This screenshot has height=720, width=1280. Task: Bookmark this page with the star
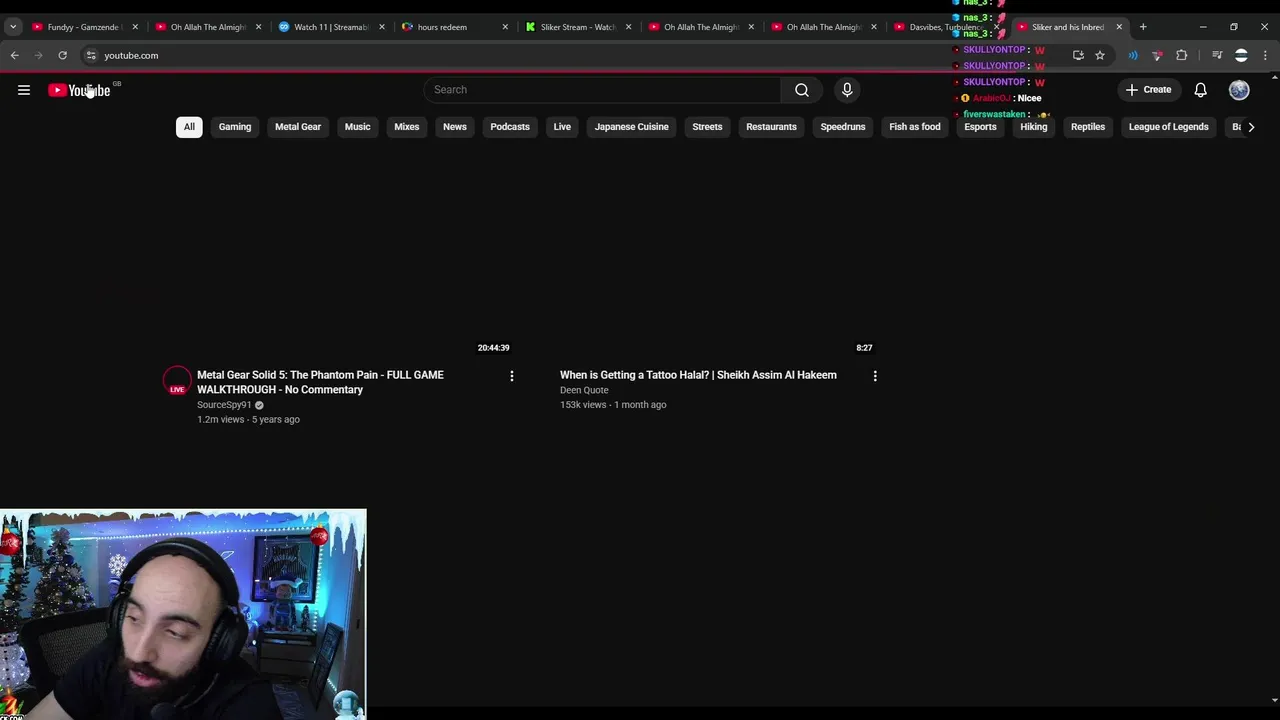(x=1100, y=55)
